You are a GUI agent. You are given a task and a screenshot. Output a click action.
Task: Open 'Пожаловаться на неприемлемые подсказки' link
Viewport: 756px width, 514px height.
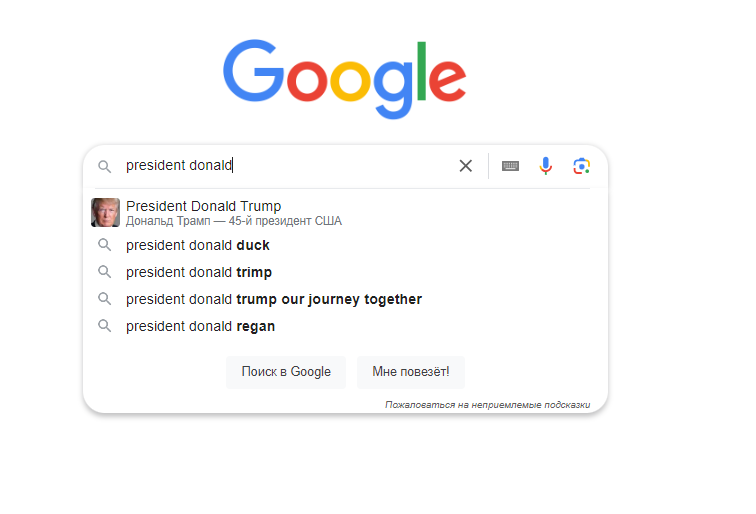pos(487,405)
